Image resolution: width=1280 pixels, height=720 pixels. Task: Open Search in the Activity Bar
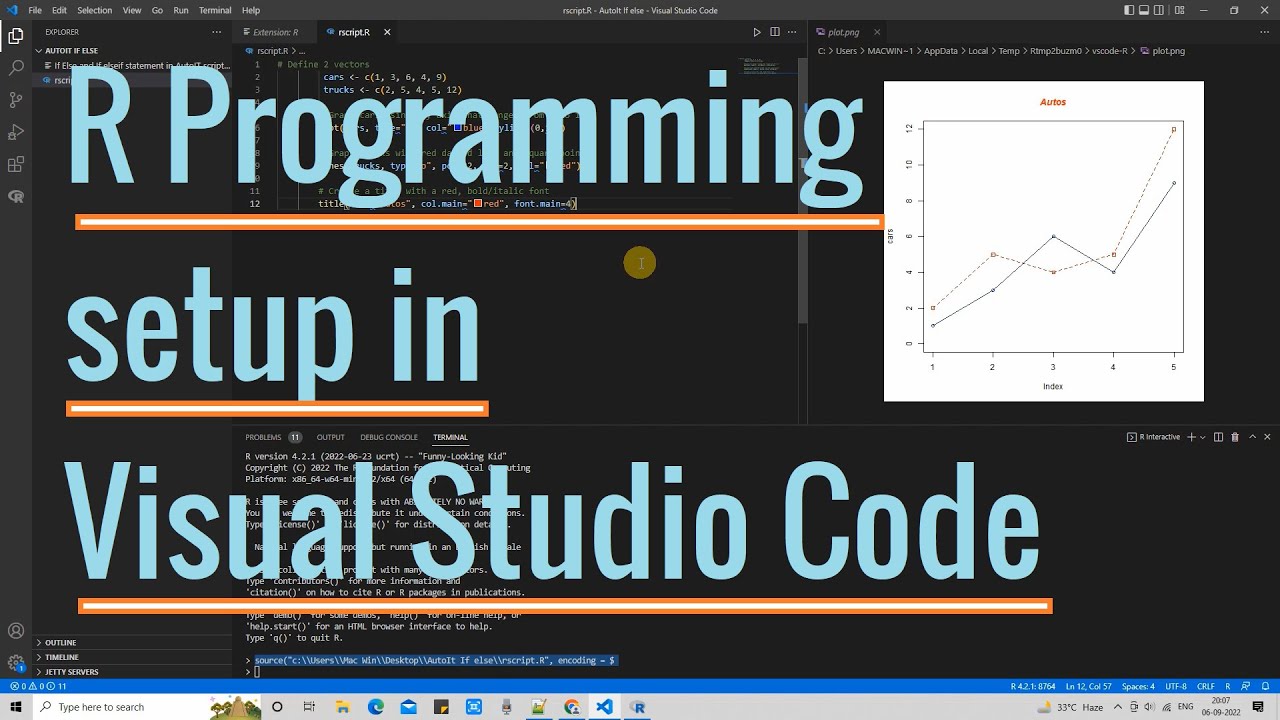pyautogui.click(x=15, y=67)
